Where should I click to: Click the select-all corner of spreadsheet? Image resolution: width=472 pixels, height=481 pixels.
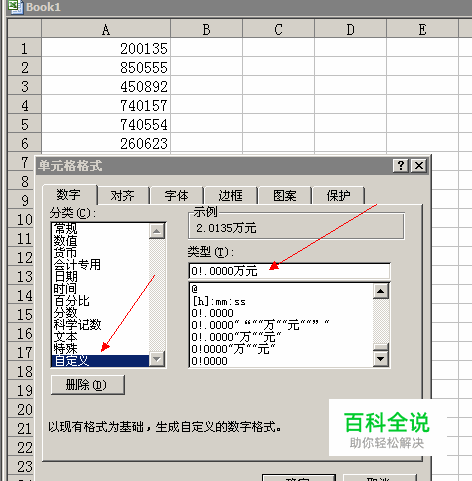pos(24,29)
